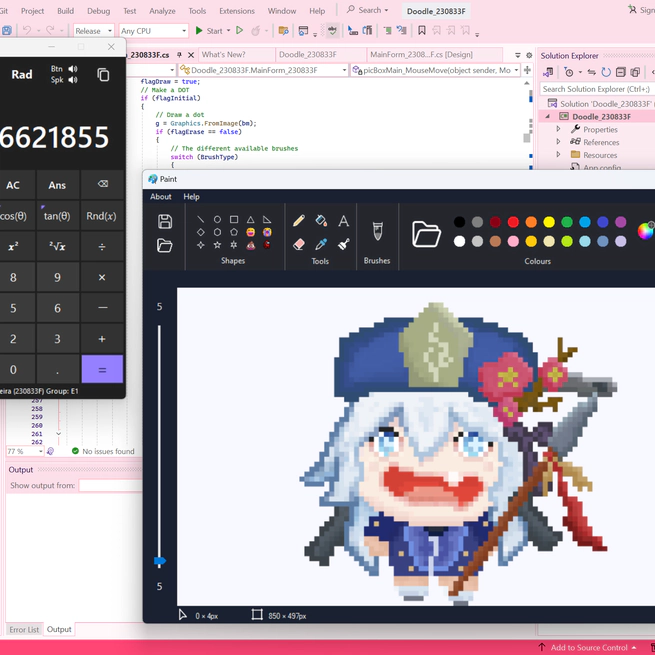Click the green Start debugging button
The image size is (655, 655).
209,31
